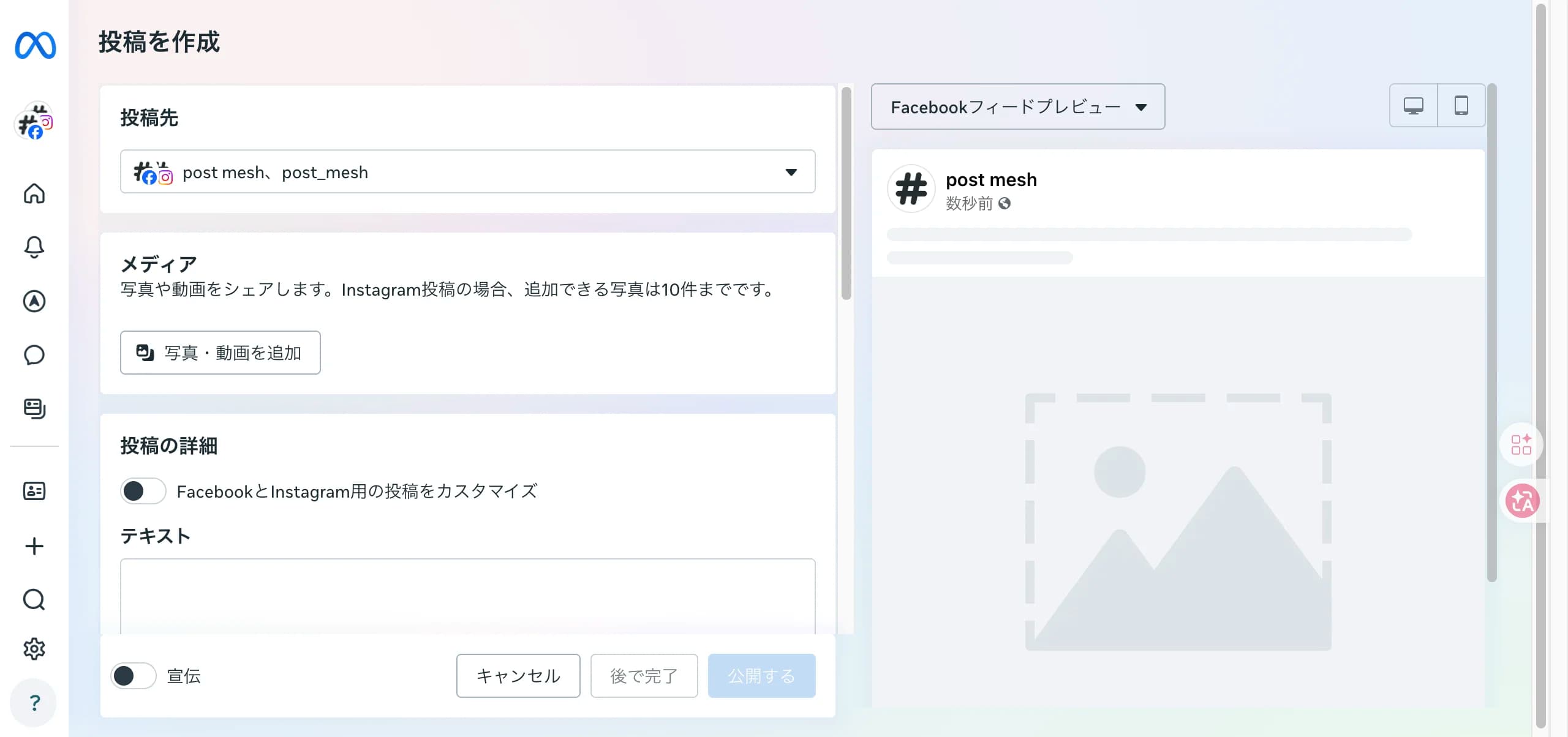Open help via the question mark icon
Viewport: 1568px width, 737px height.
[x=34, y=702]
